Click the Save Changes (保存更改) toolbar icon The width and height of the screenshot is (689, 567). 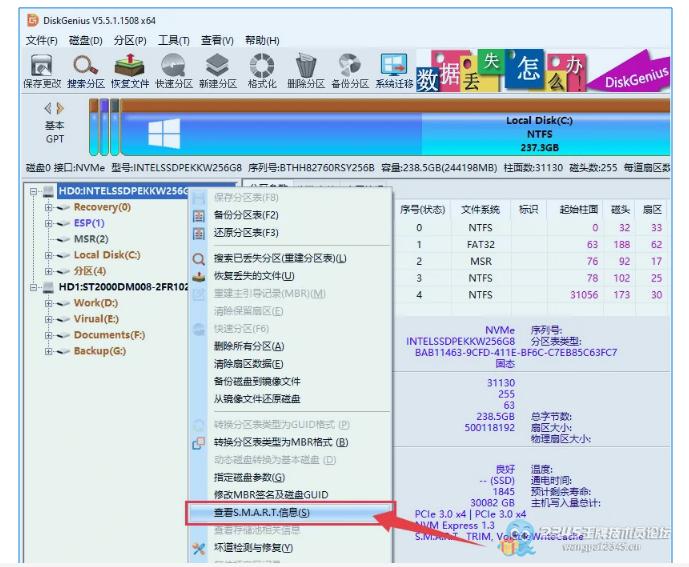(42, 68)
